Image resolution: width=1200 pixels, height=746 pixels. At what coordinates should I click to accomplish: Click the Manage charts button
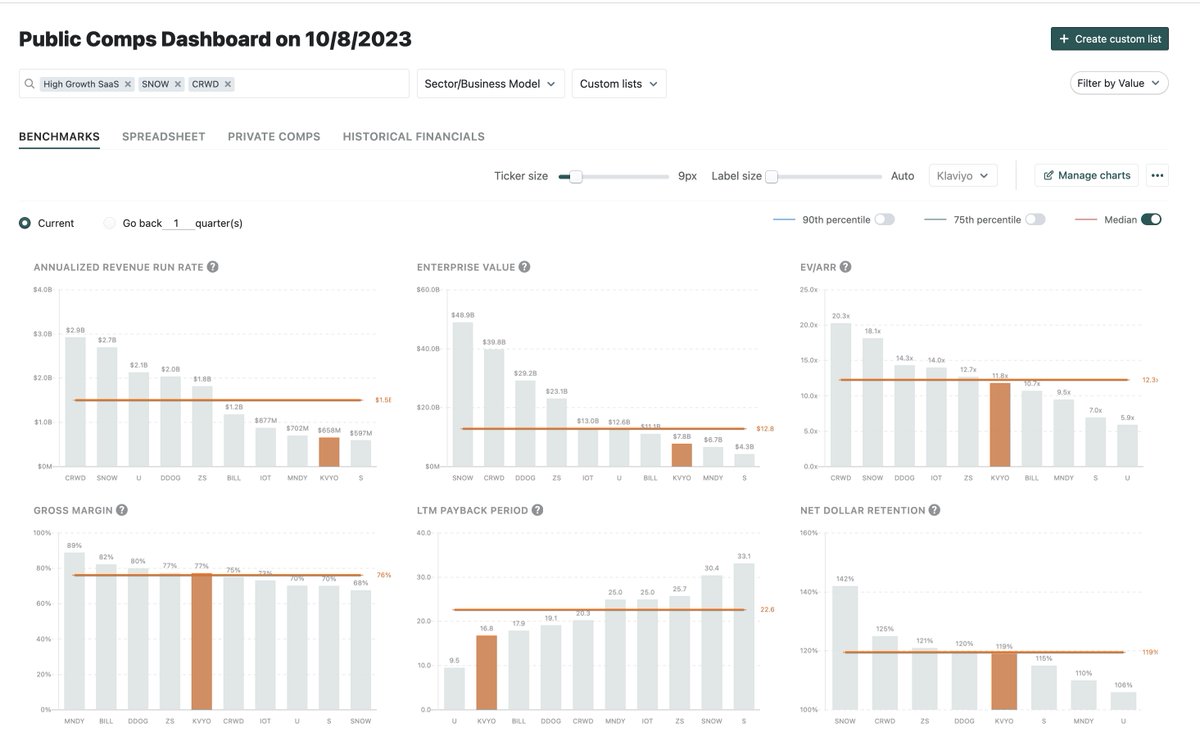click(x=1085, y=174)
